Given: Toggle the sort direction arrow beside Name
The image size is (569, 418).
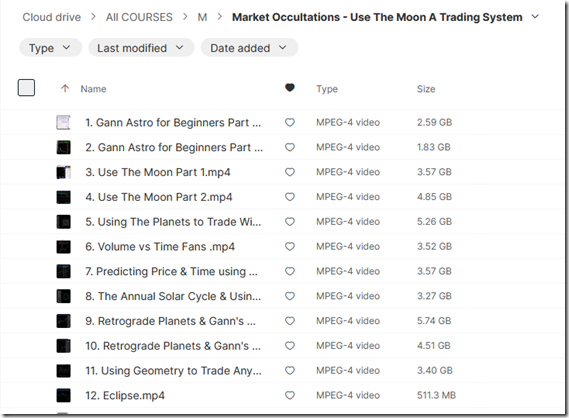Looking at the screenshot, I should pyautogui.click(x=65, y=89).
